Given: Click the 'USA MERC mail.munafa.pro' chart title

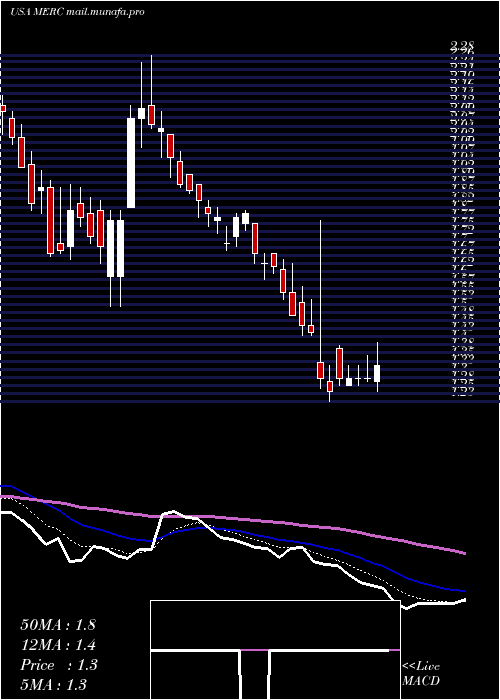Looking at the screenshot, I should (77, 12).
